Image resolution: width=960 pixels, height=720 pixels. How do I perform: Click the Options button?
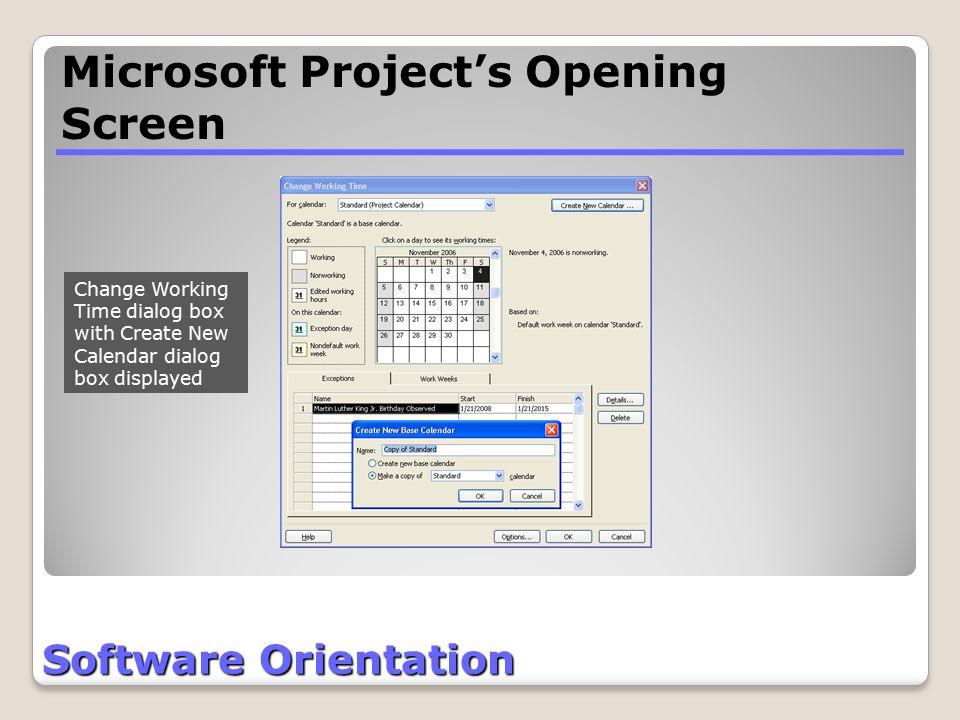coord(517,537)
